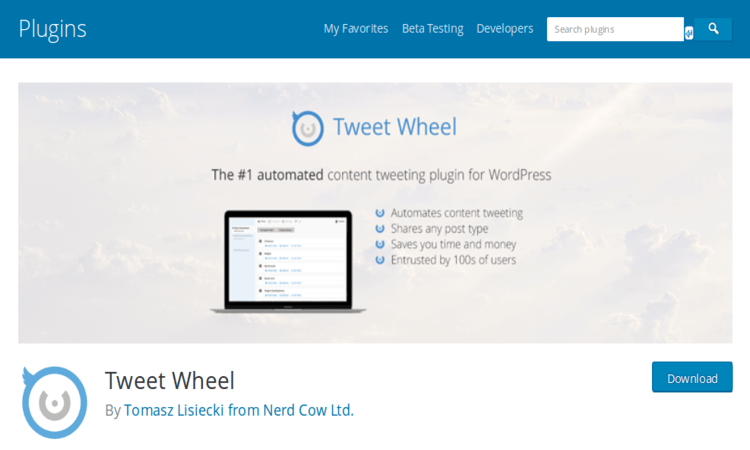
Task: Click the 'Automates content tweeting' bullet text
Action: pyautogui.click(x=457, y=213)
